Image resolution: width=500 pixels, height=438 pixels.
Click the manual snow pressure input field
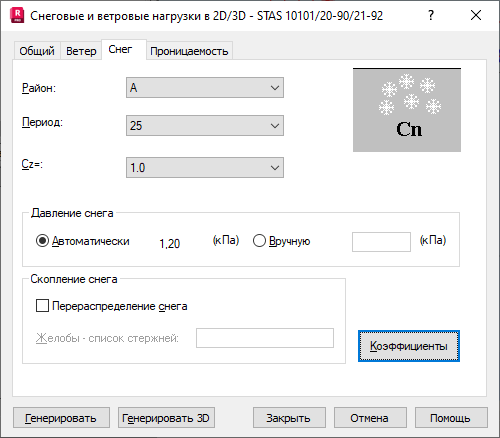point(381,242)
